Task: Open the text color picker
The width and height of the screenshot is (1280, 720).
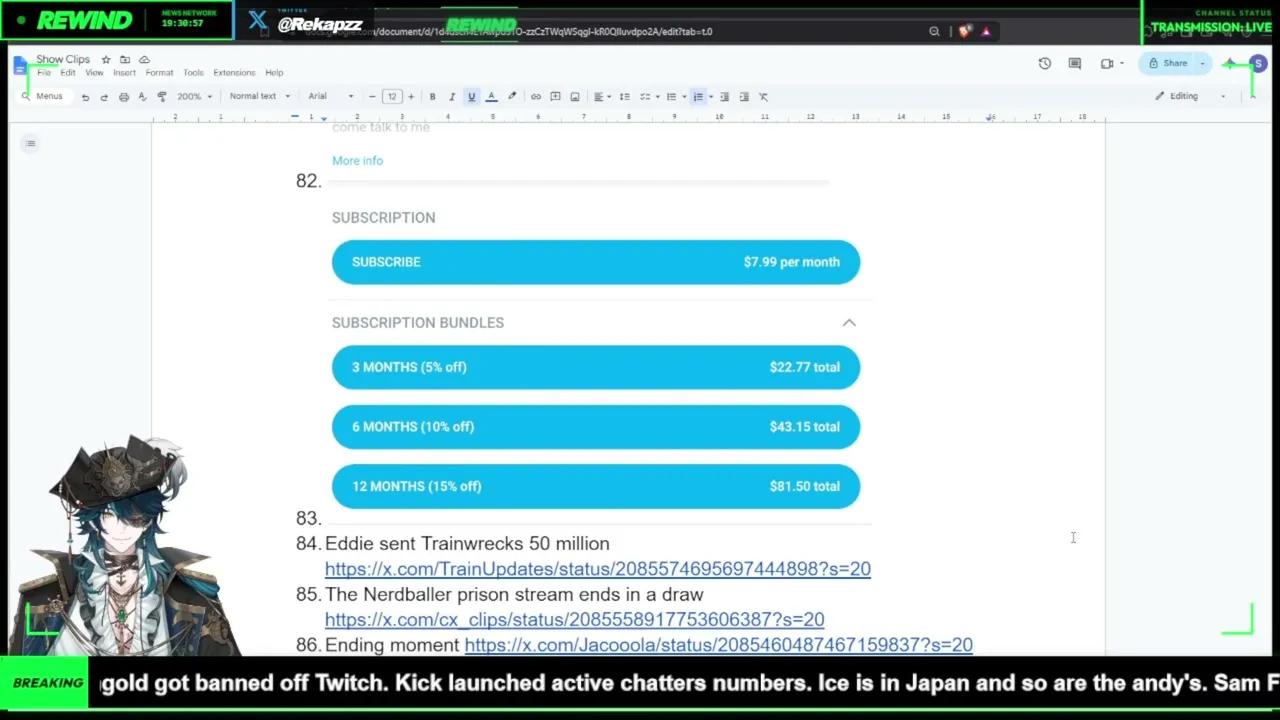Action: tap(491, 97)
